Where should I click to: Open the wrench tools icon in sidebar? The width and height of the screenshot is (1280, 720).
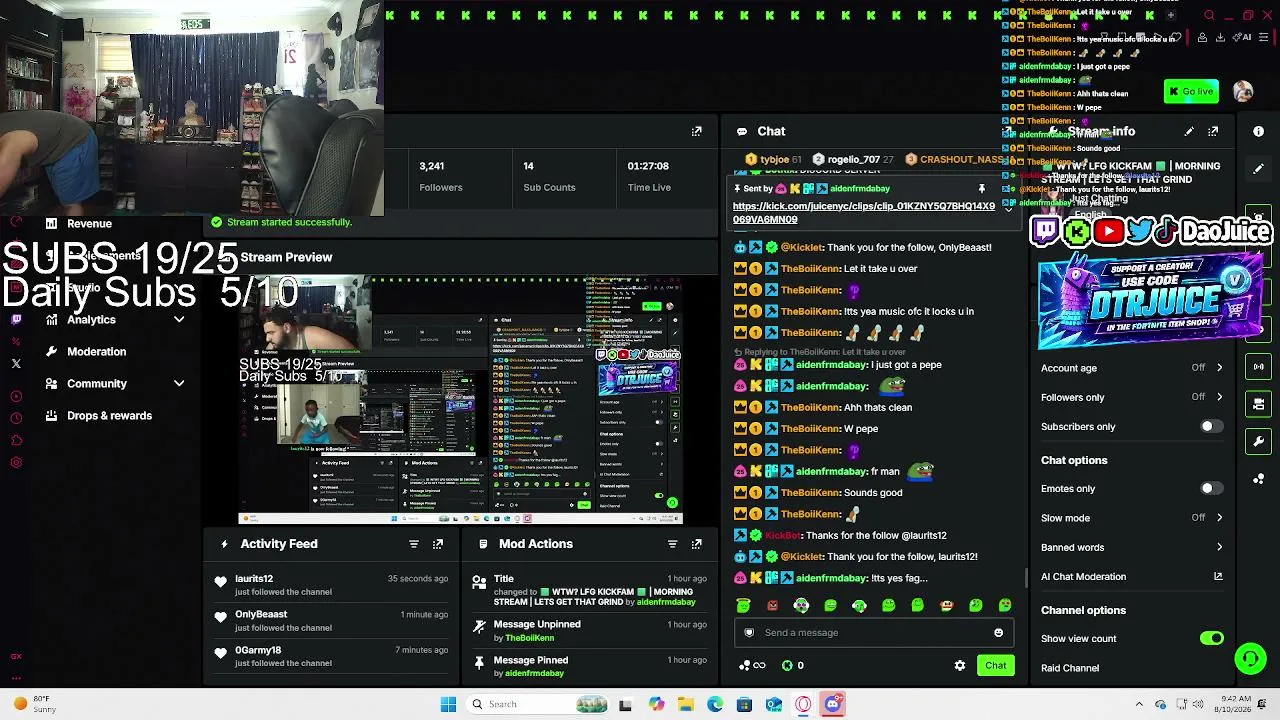[1258, 441]
